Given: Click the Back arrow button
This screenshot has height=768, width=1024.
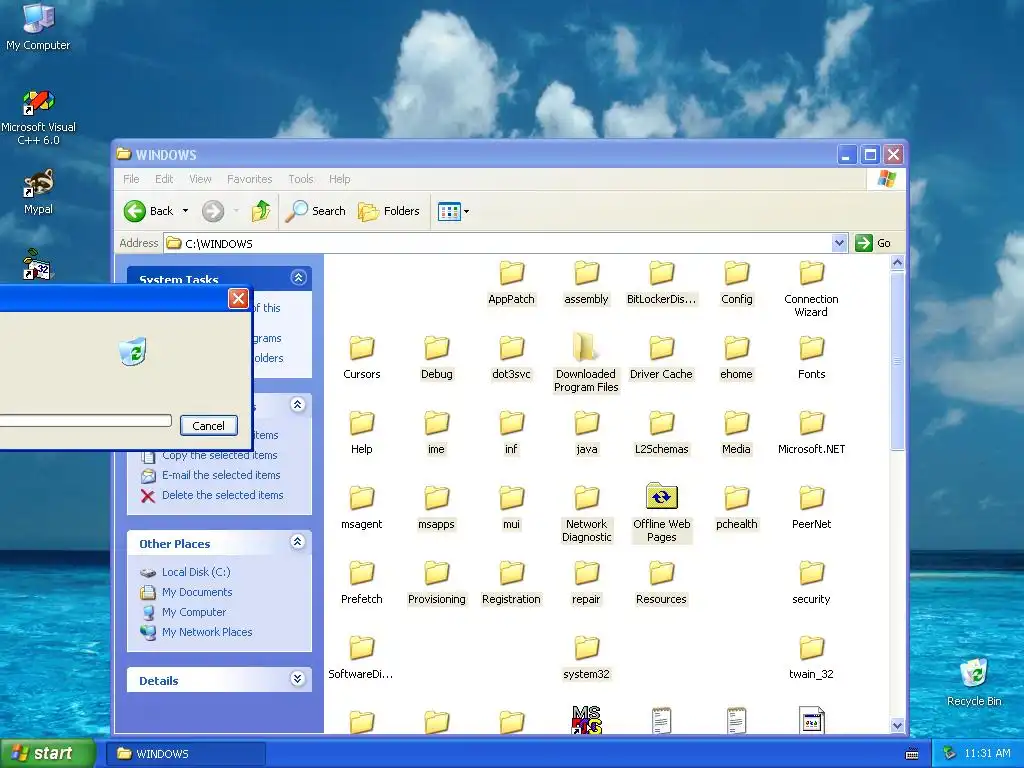Looking at the screenshot, I should pos(135,211).
